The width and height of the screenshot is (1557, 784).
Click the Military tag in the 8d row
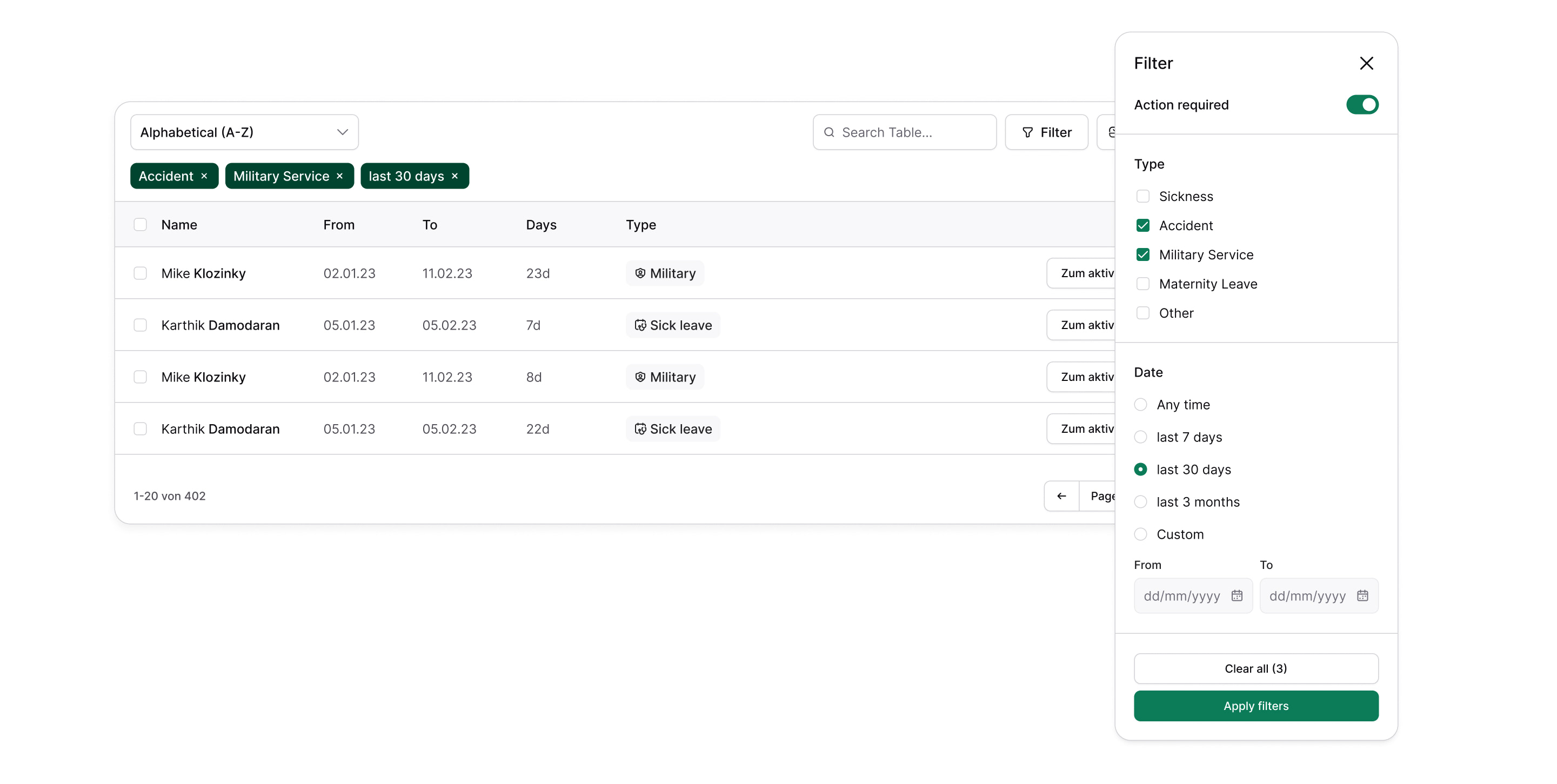click(665, 377)
